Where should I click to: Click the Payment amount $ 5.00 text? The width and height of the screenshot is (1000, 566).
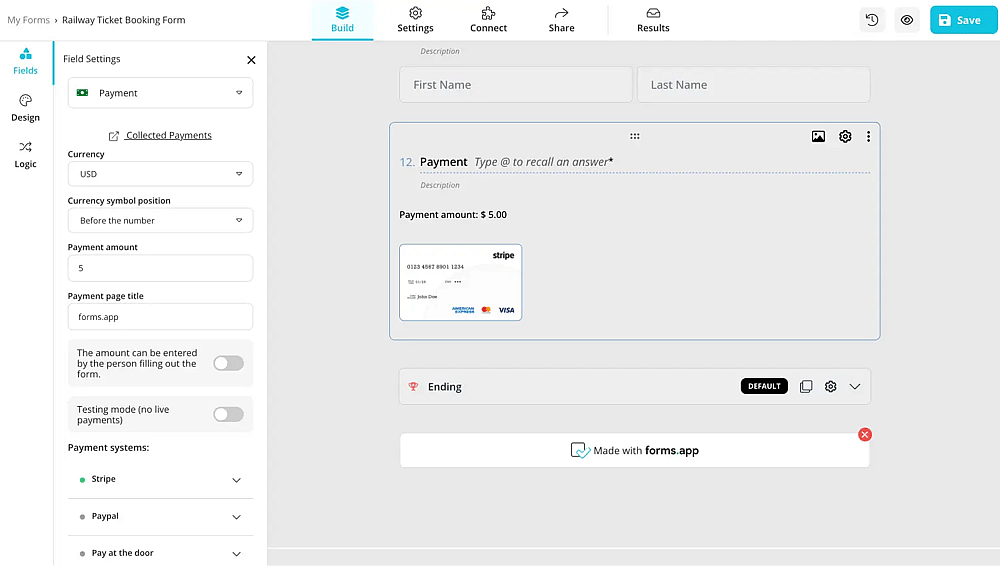[x=453, y=214]
